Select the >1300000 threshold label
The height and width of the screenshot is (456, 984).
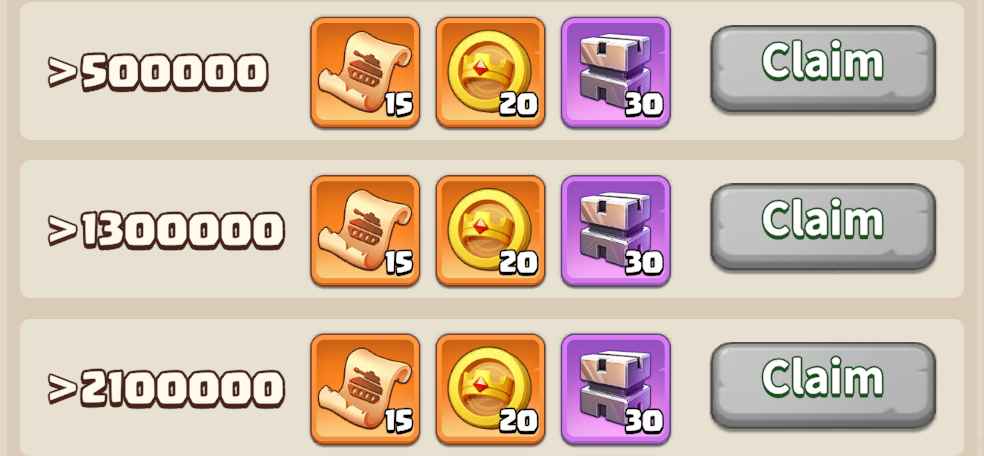pyautogui.click(x=166, y=230)
